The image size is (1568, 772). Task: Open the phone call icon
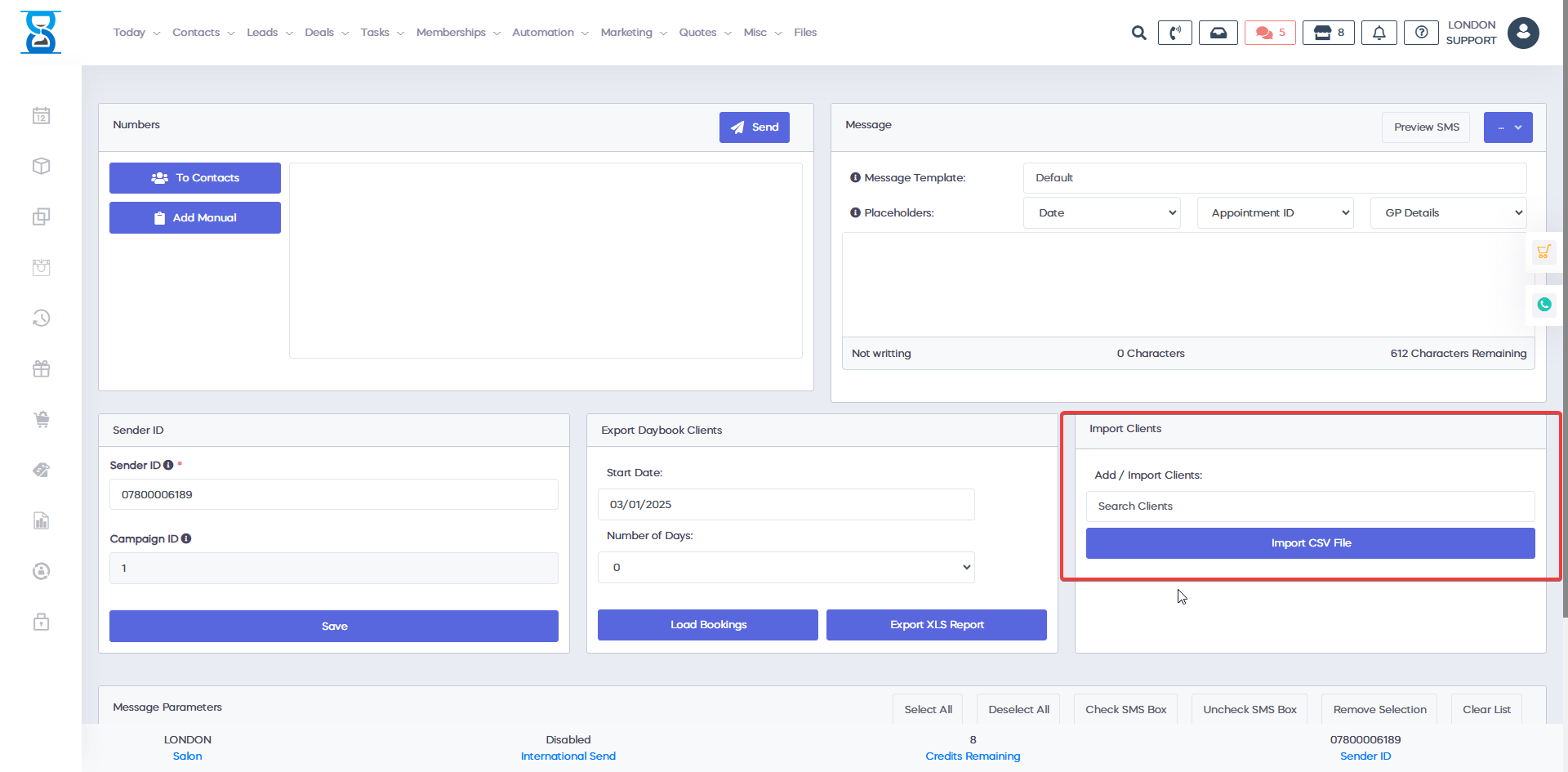(x=1174, y=33)
